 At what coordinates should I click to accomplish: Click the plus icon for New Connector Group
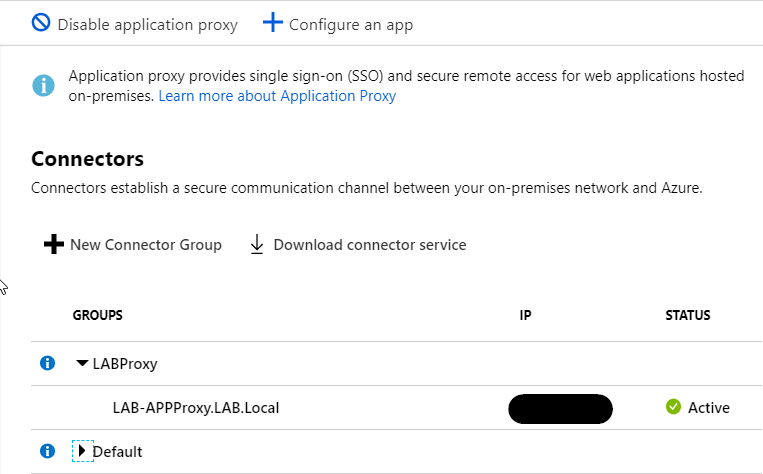coord(54,245)
